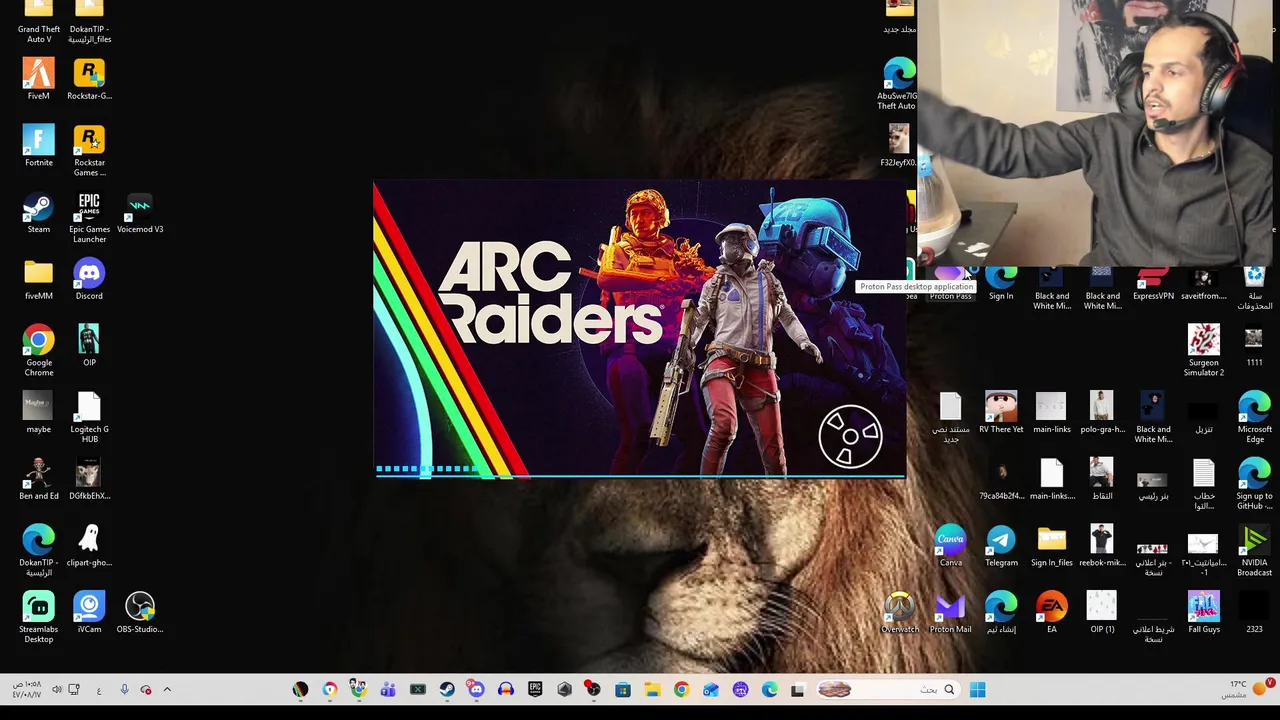Select the iVCam desktop shortcut
The width and height of the screenshot is (1280, 720).
pos(89,613)
